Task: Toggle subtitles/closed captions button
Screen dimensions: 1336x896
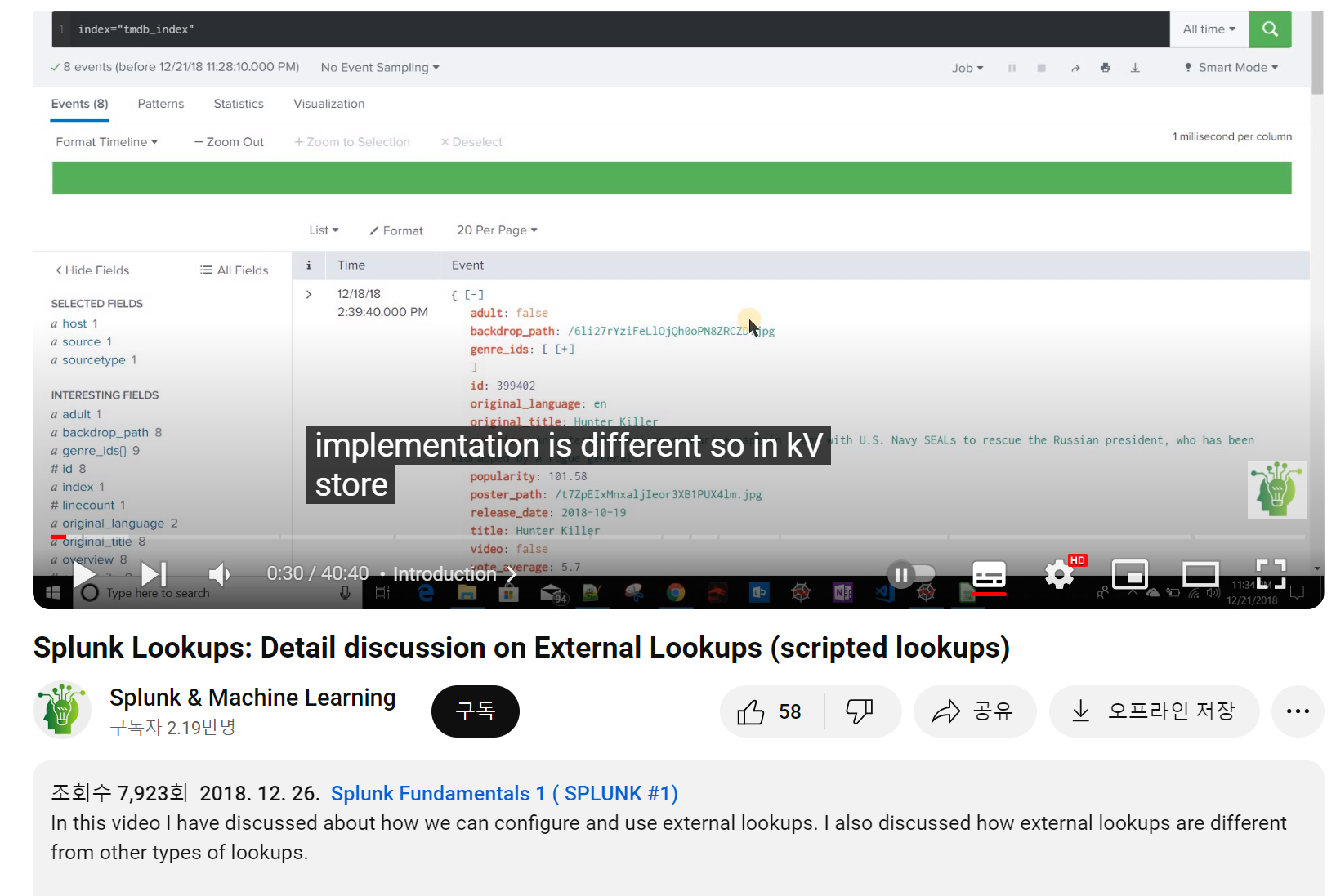Action: click(989, 575)
